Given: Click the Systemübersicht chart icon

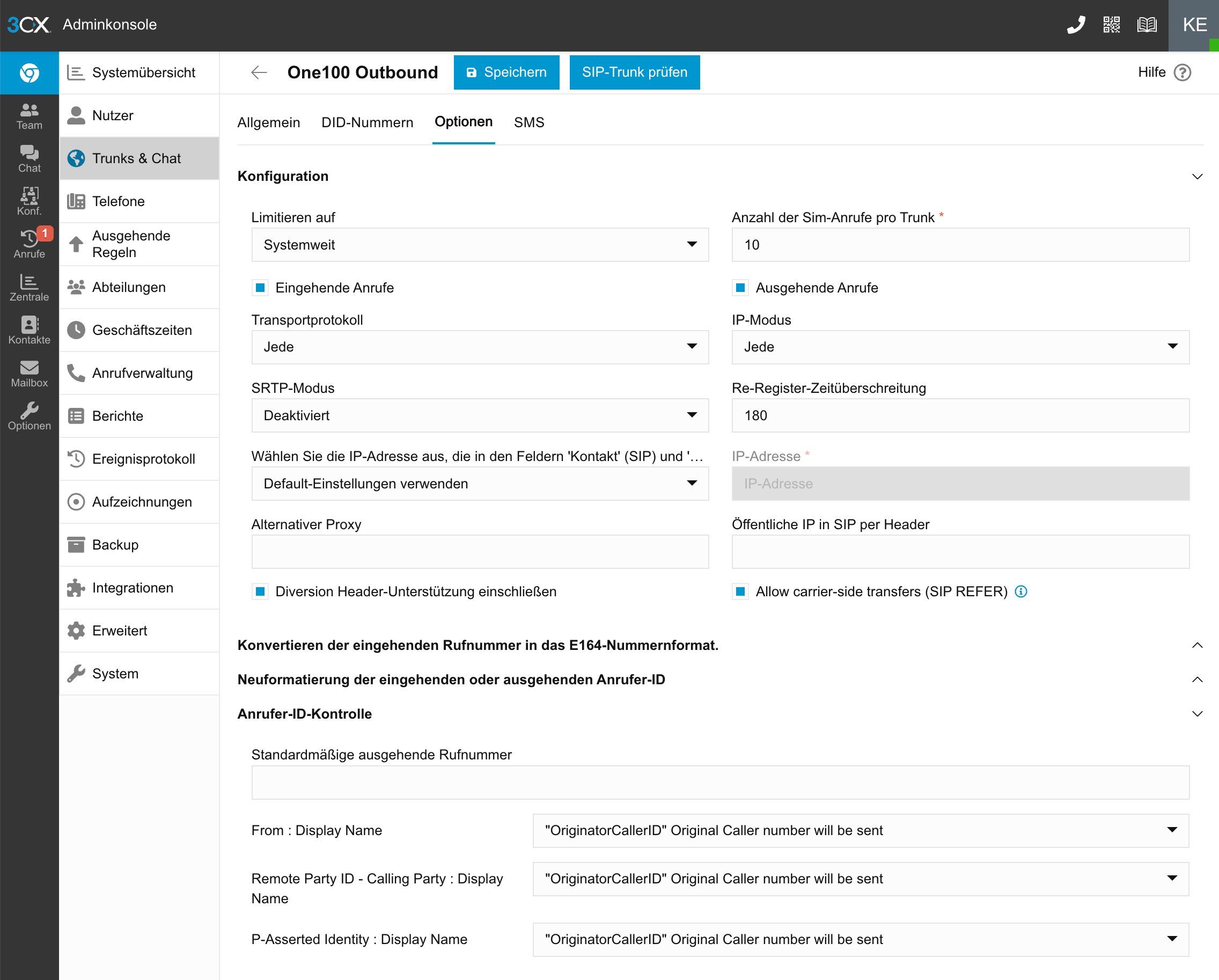Looking at the screenshot, I should 76,72.
